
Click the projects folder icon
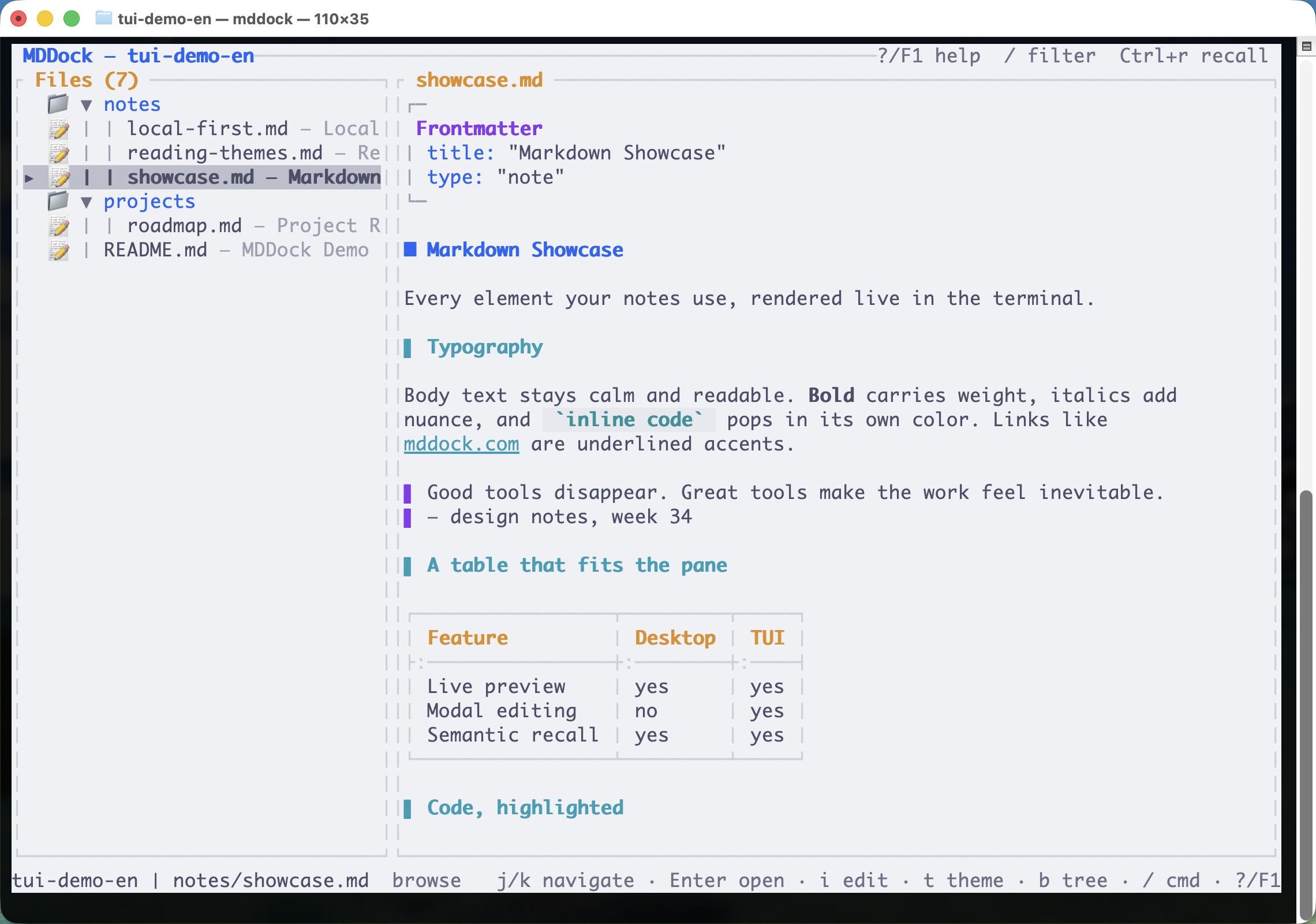(58, 202)
